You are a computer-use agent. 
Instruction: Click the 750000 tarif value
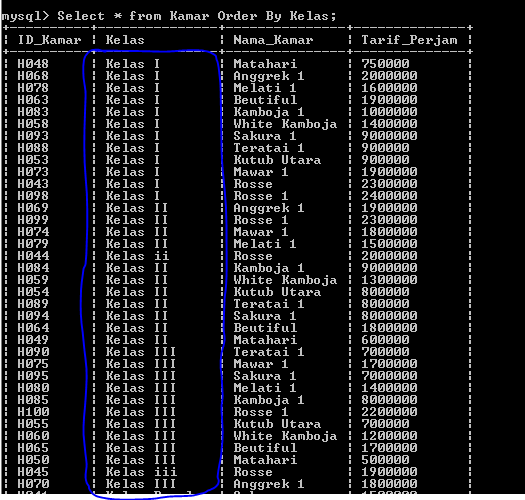(x=385, y=64)
